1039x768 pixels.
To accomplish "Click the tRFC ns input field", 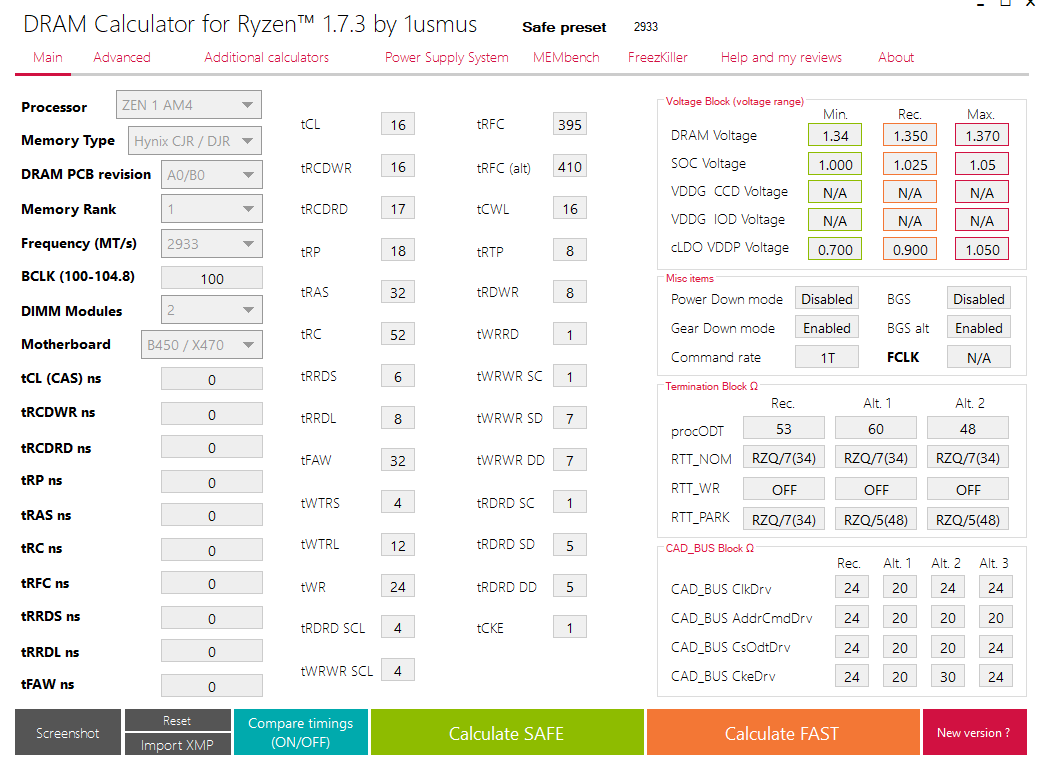I will [211, 583].
